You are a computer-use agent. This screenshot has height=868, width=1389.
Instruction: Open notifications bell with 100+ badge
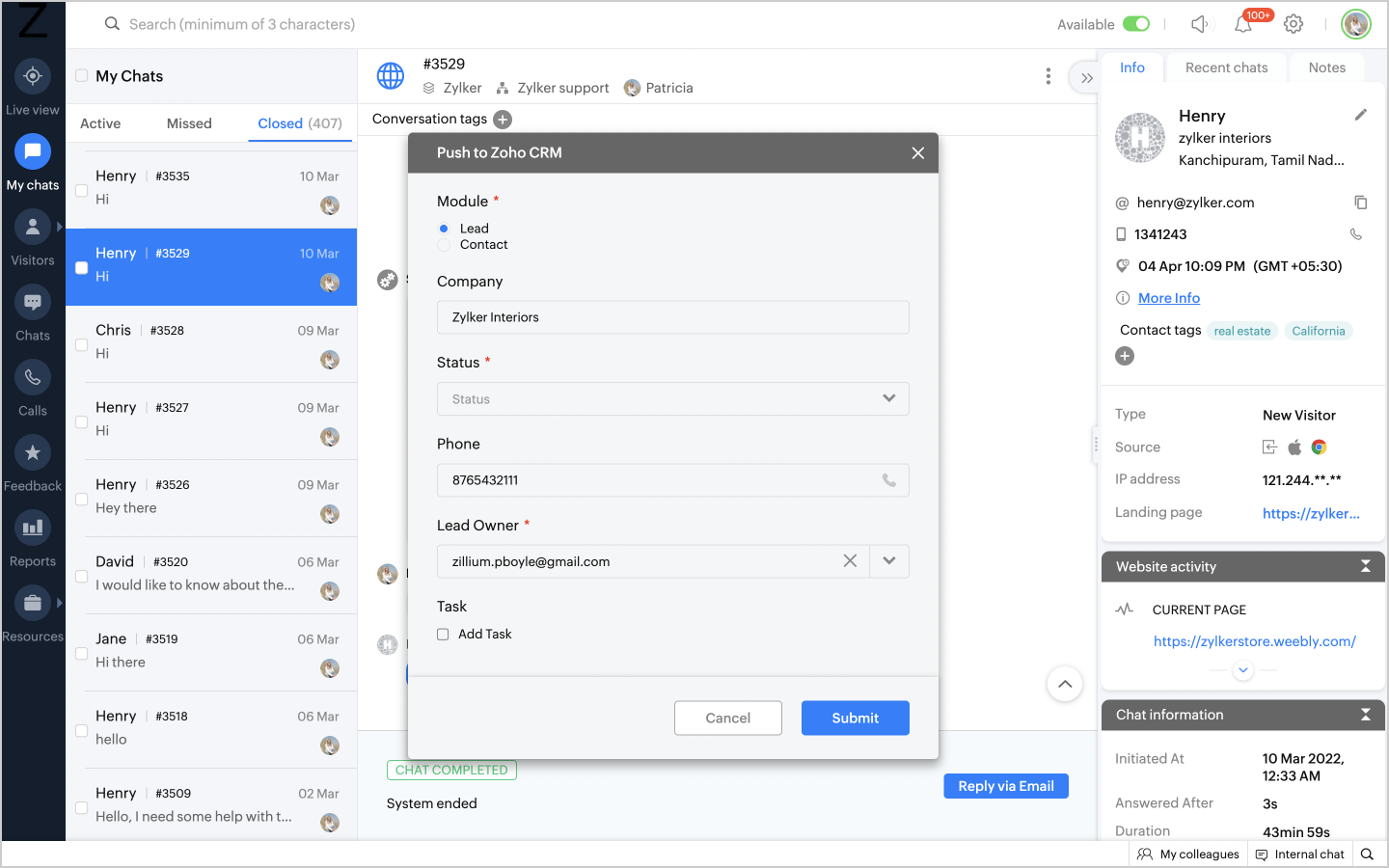pyautogui.click(x=1244, y=24)
